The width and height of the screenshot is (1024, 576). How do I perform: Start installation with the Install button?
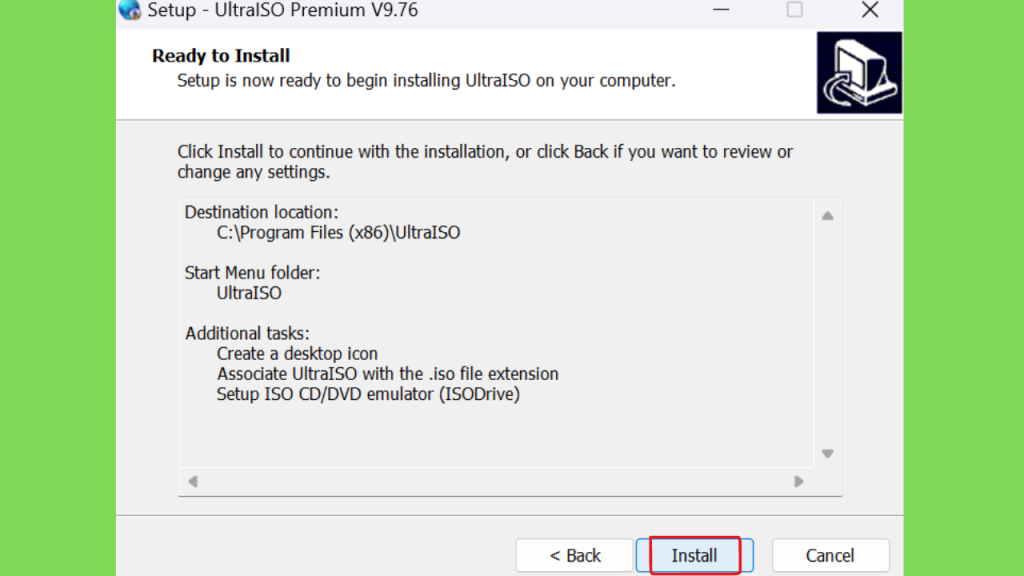[695, 555]
